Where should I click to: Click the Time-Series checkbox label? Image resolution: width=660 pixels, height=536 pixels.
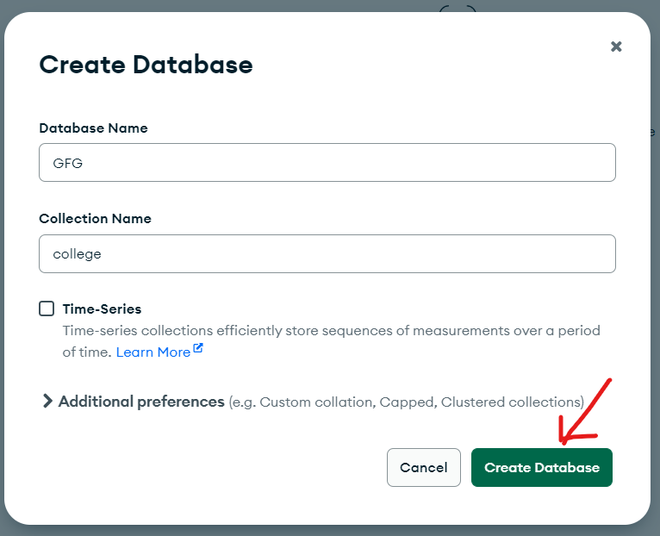pyautogui.click(x=102, y=309)
